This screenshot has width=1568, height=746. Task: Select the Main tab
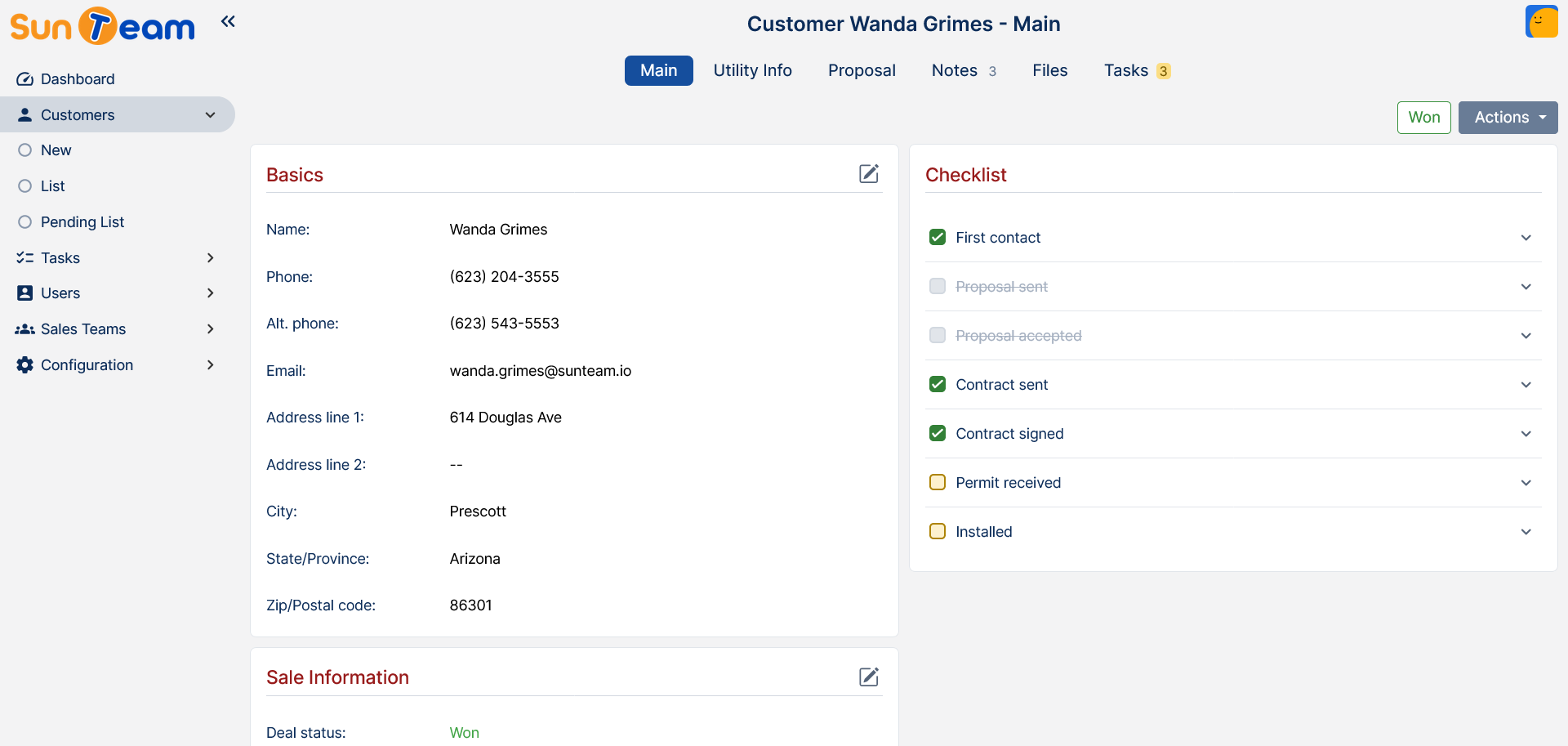[658, 70]
